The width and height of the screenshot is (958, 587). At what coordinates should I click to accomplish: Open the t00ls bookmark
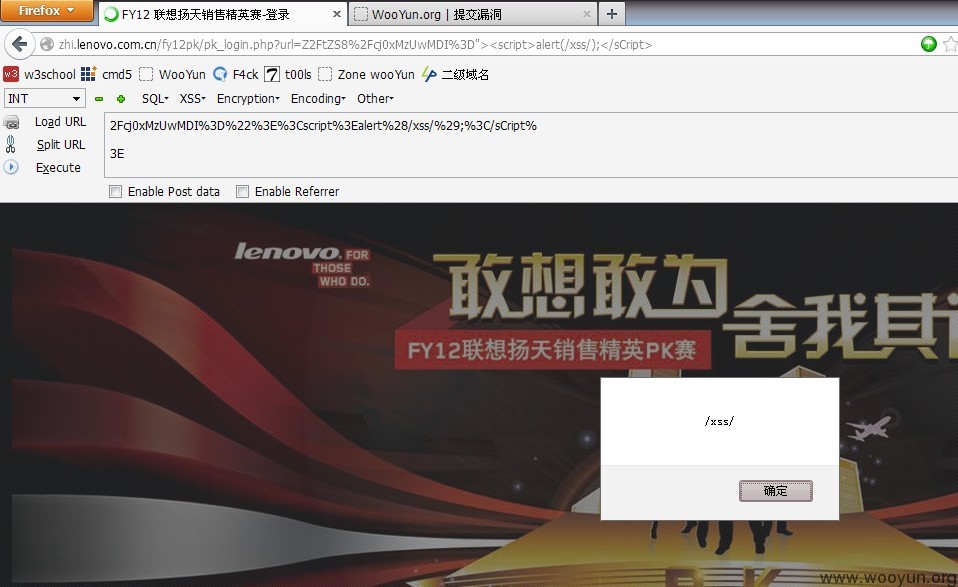288,75
